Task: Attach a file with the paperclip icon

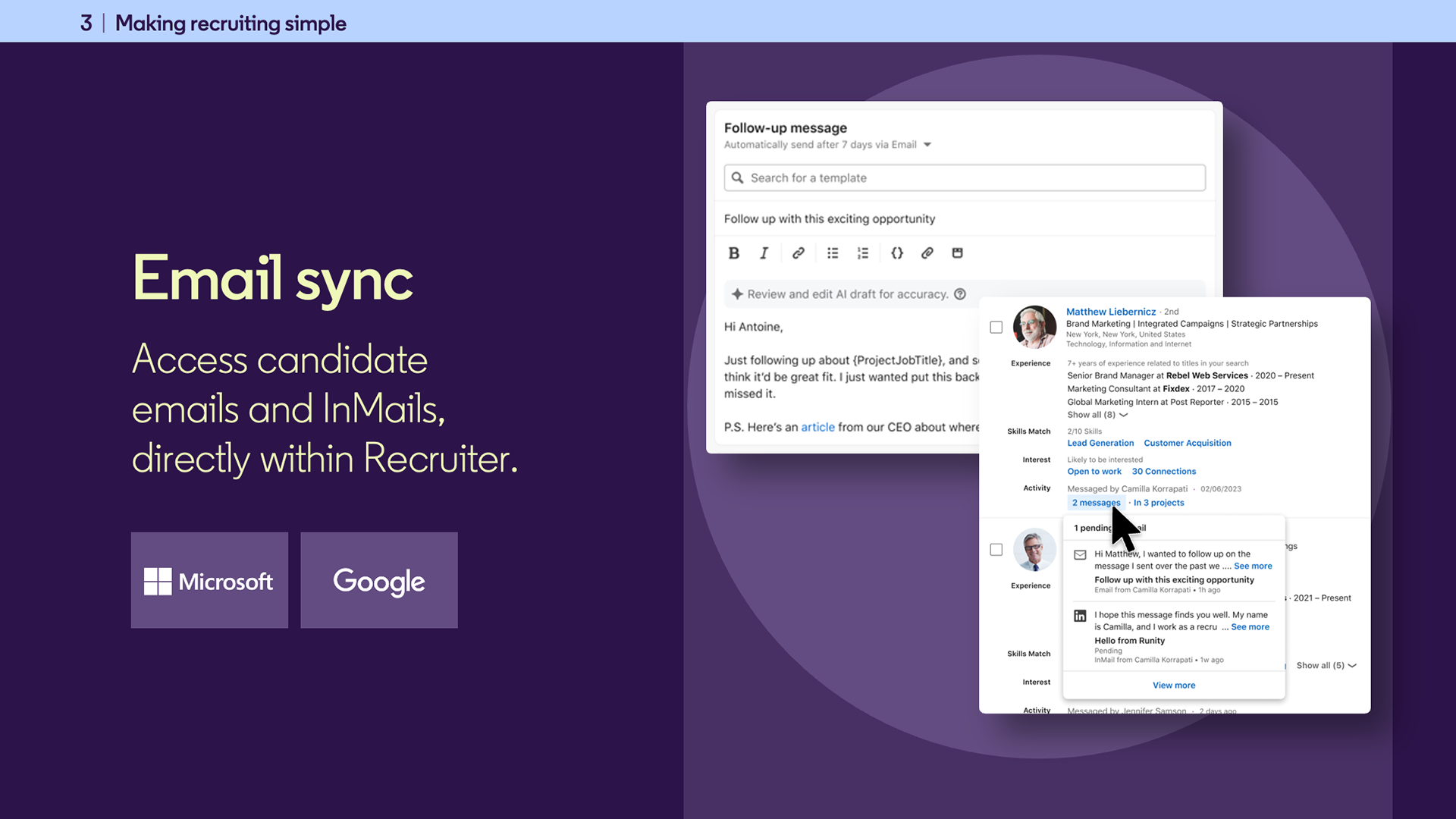Action: (x=927, y=253)
